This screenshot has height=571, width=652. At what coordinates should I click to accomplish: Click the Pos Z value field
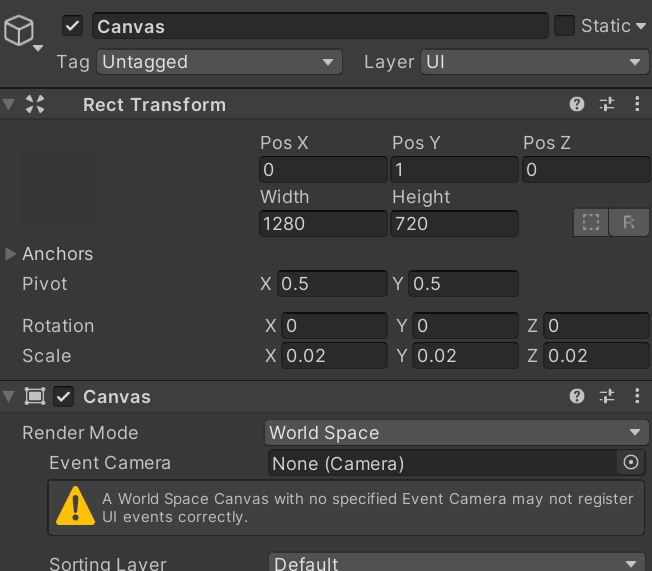(x=586, y=170)
